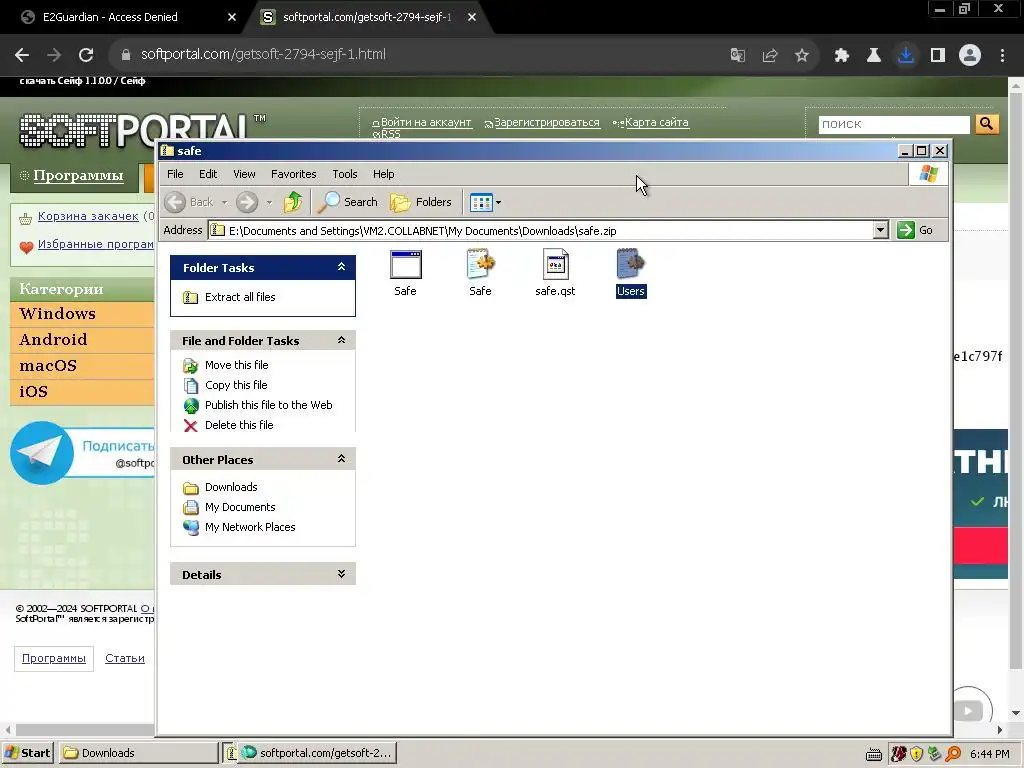The width and height of the screenshot is (1024, 768).
Task: Open browser downloads icon
Action: point(906,55)
